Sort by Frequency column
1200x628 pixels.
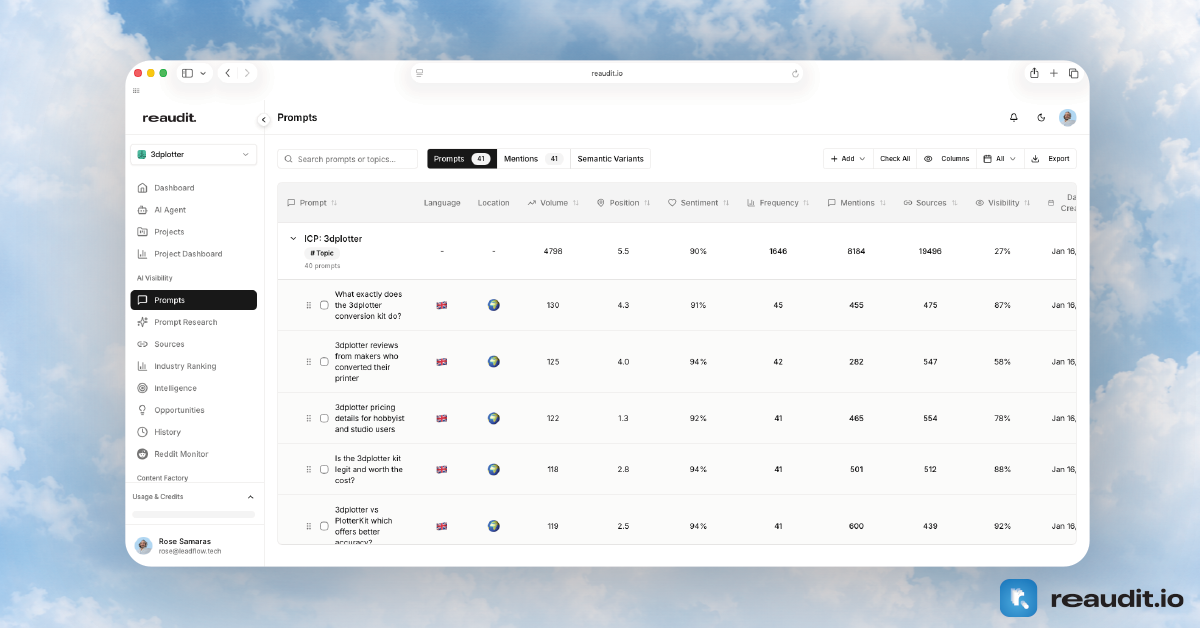[x=778, y=203]
